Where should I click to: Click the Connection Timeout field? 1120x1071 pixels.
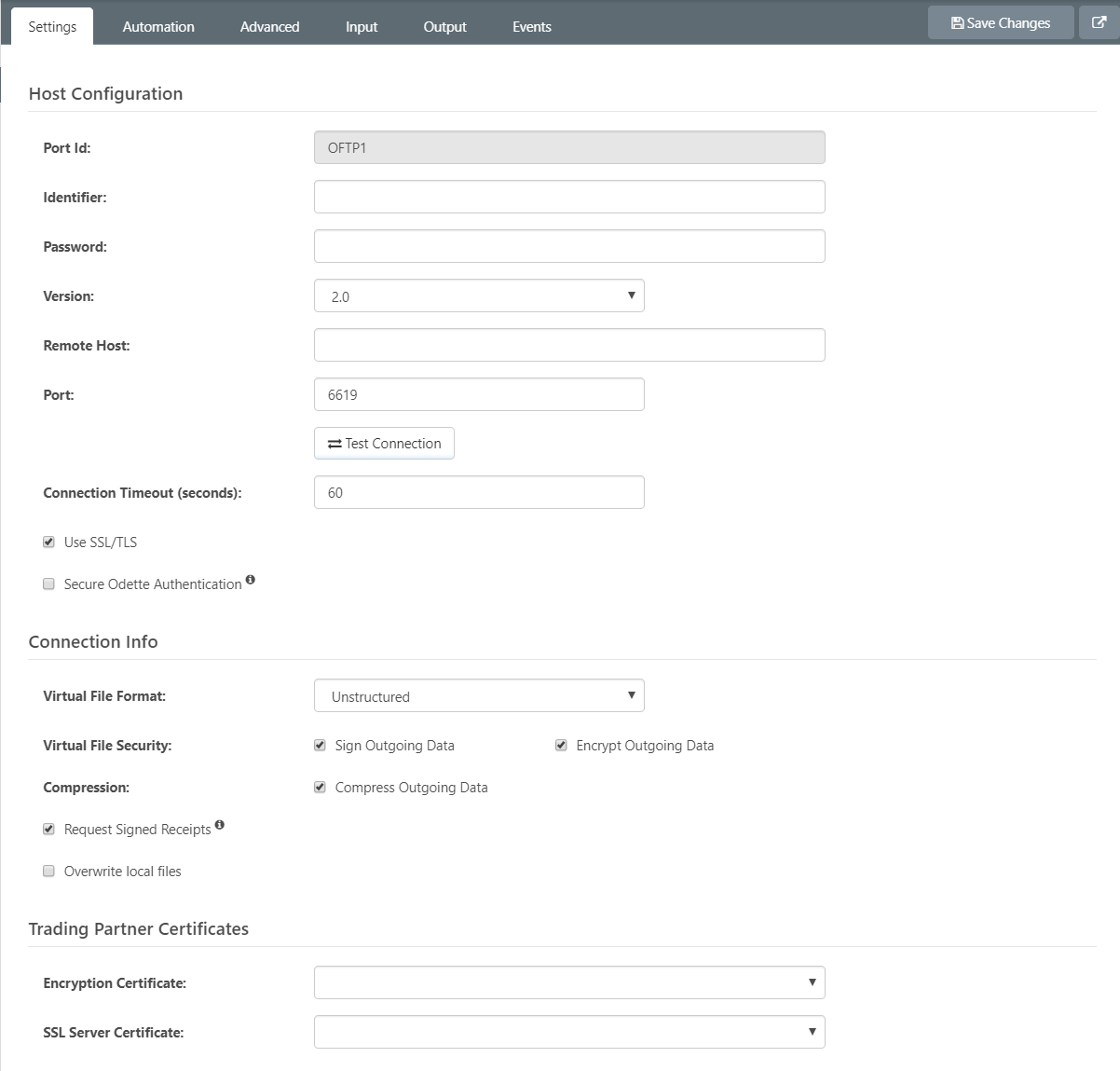click(x=479, y=492)
